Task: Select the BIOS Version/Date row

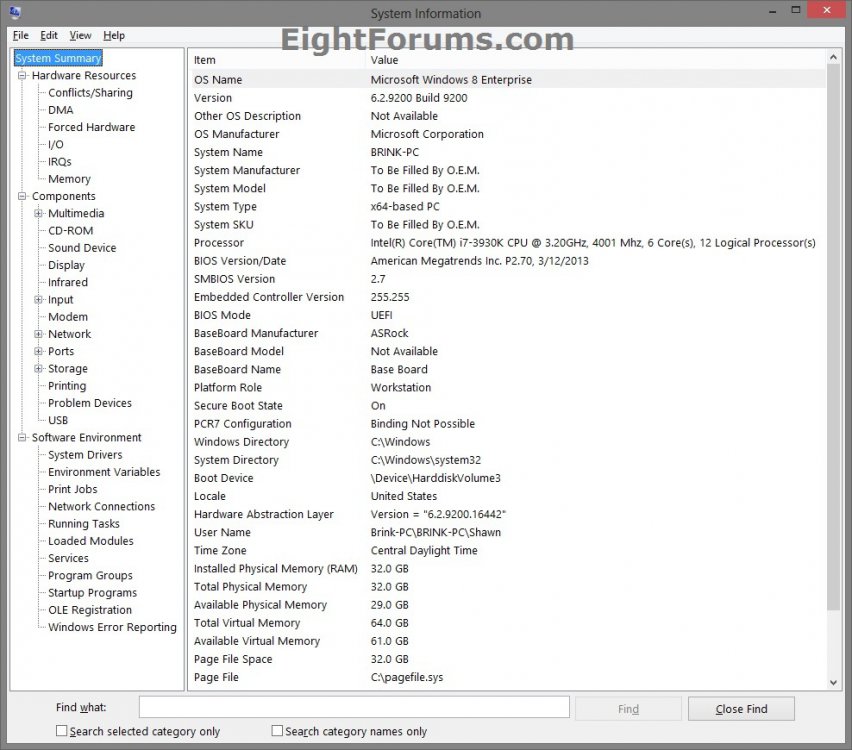Action: pos(508,261)
